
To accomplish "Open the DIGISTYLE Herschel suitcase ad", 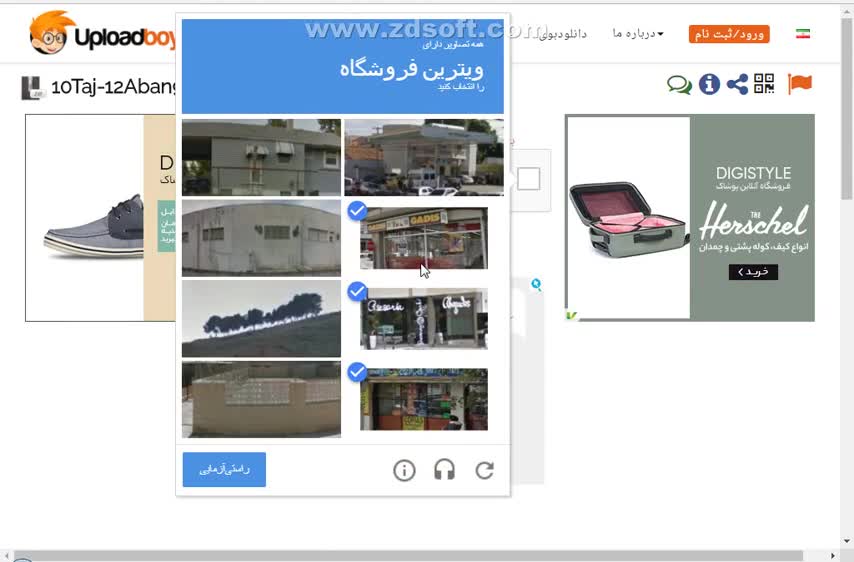I will (690, 217).
